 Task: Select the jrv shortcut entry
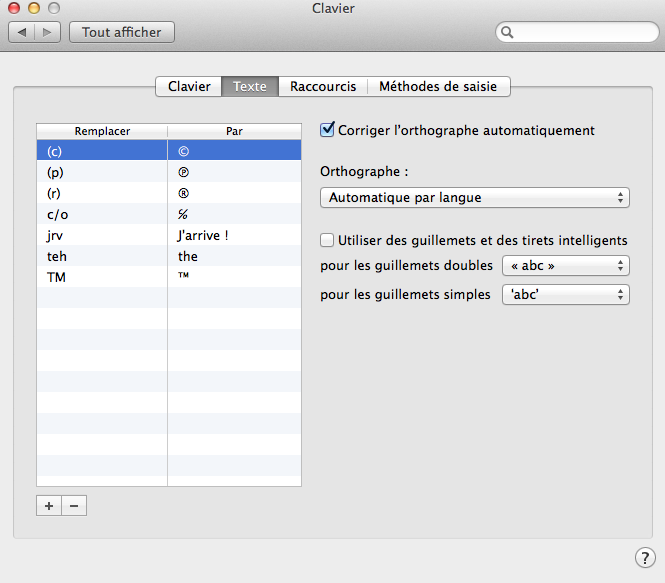tap(102, 235)
